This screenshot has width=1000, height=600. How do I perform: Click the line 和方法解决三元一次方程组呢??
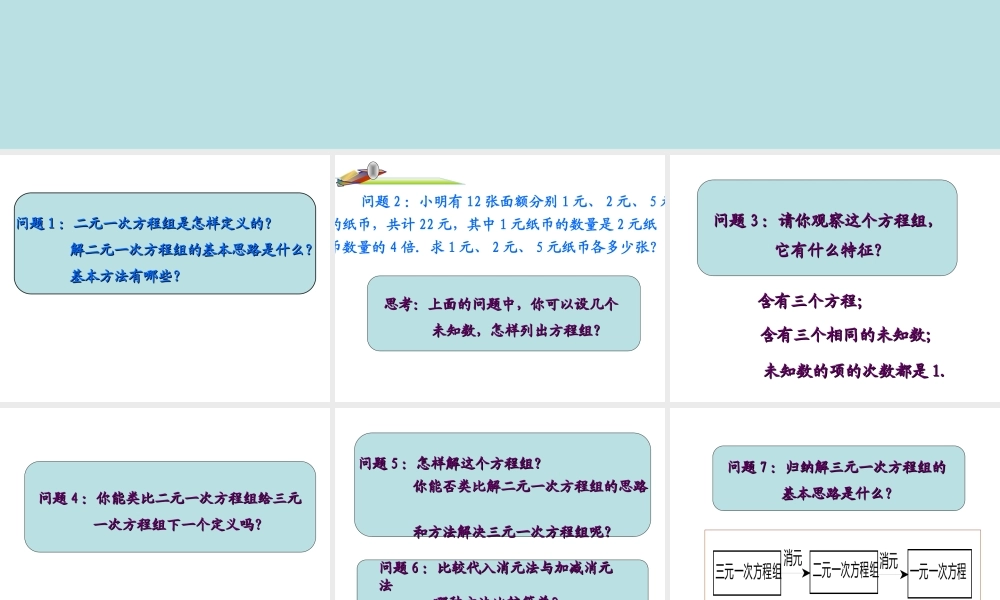pyautogui.click(x=513, y=531)
